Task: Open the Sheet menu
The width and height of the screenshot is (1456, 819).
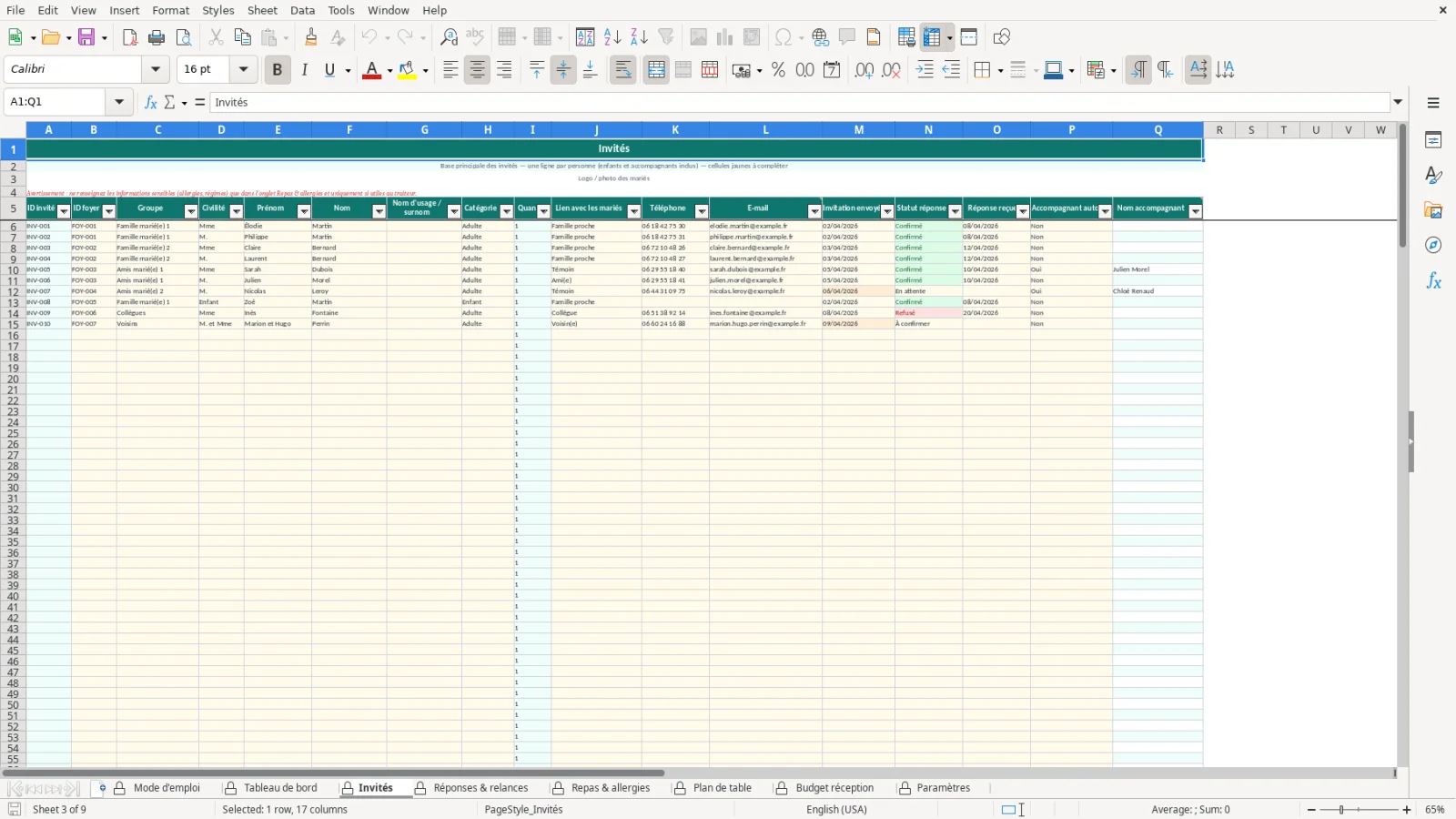Action: [262, 10]
